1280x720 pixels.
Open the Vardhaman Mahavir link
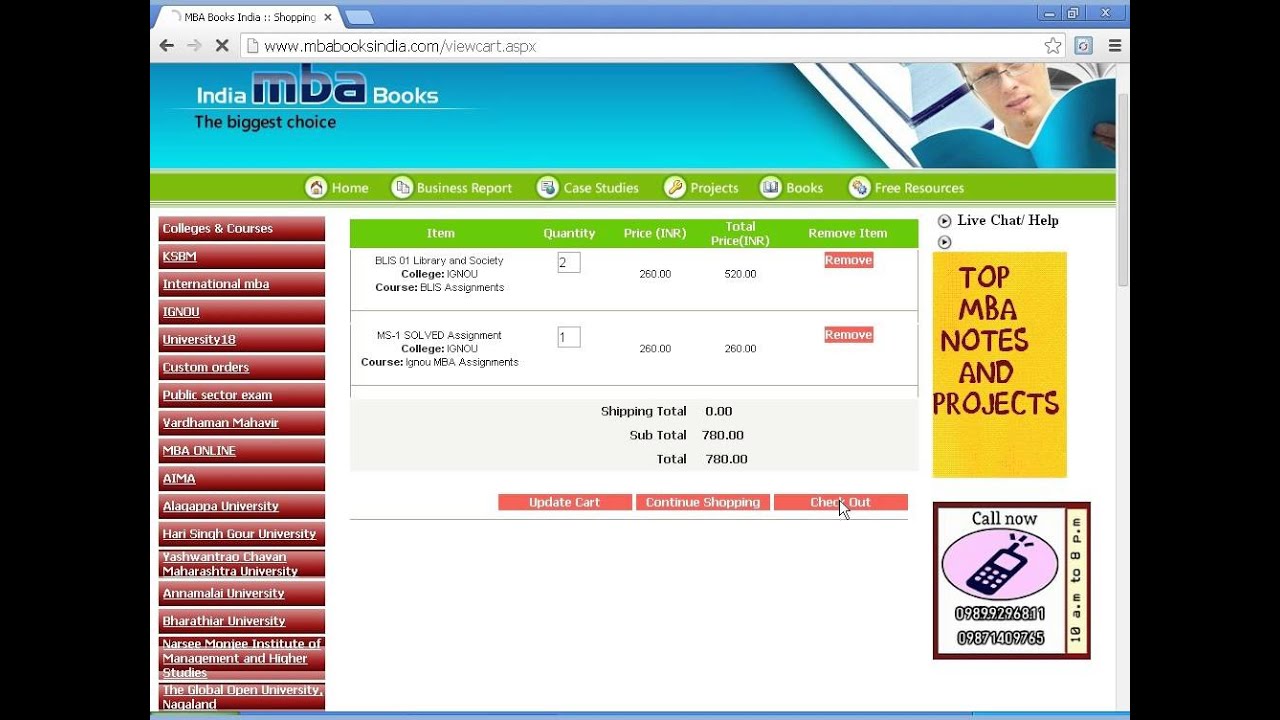tap(242, 423)
